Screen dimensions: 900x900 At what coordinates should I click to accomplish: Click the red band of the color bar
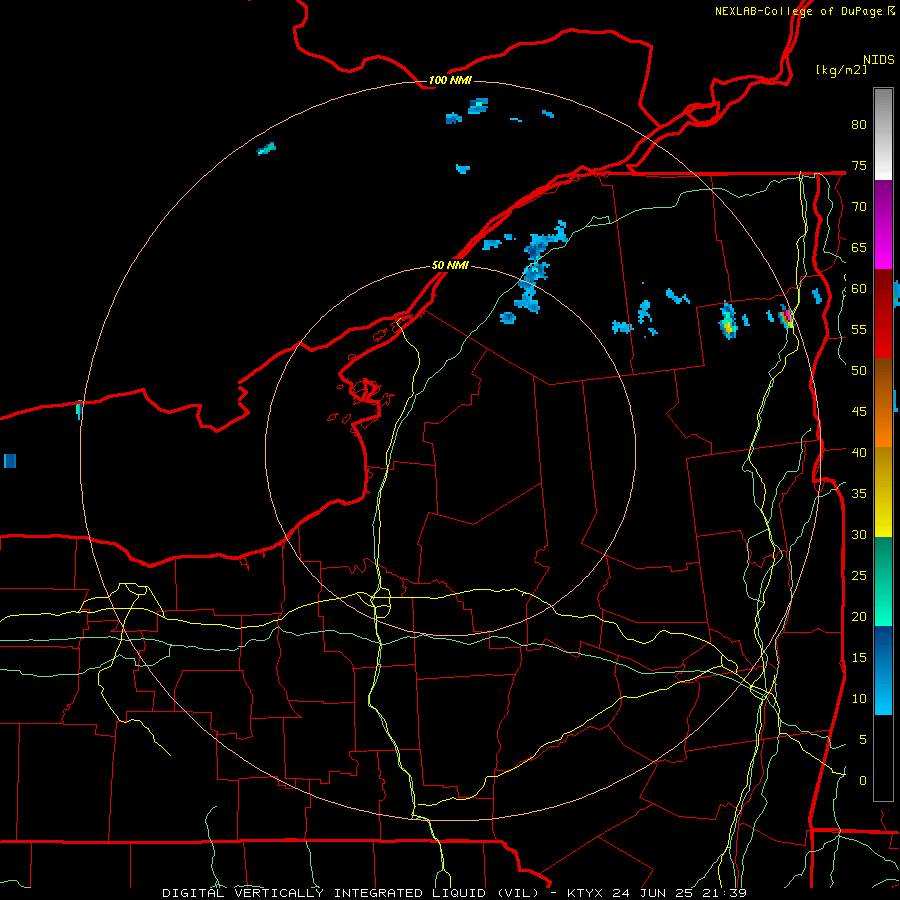coord(883,314)
